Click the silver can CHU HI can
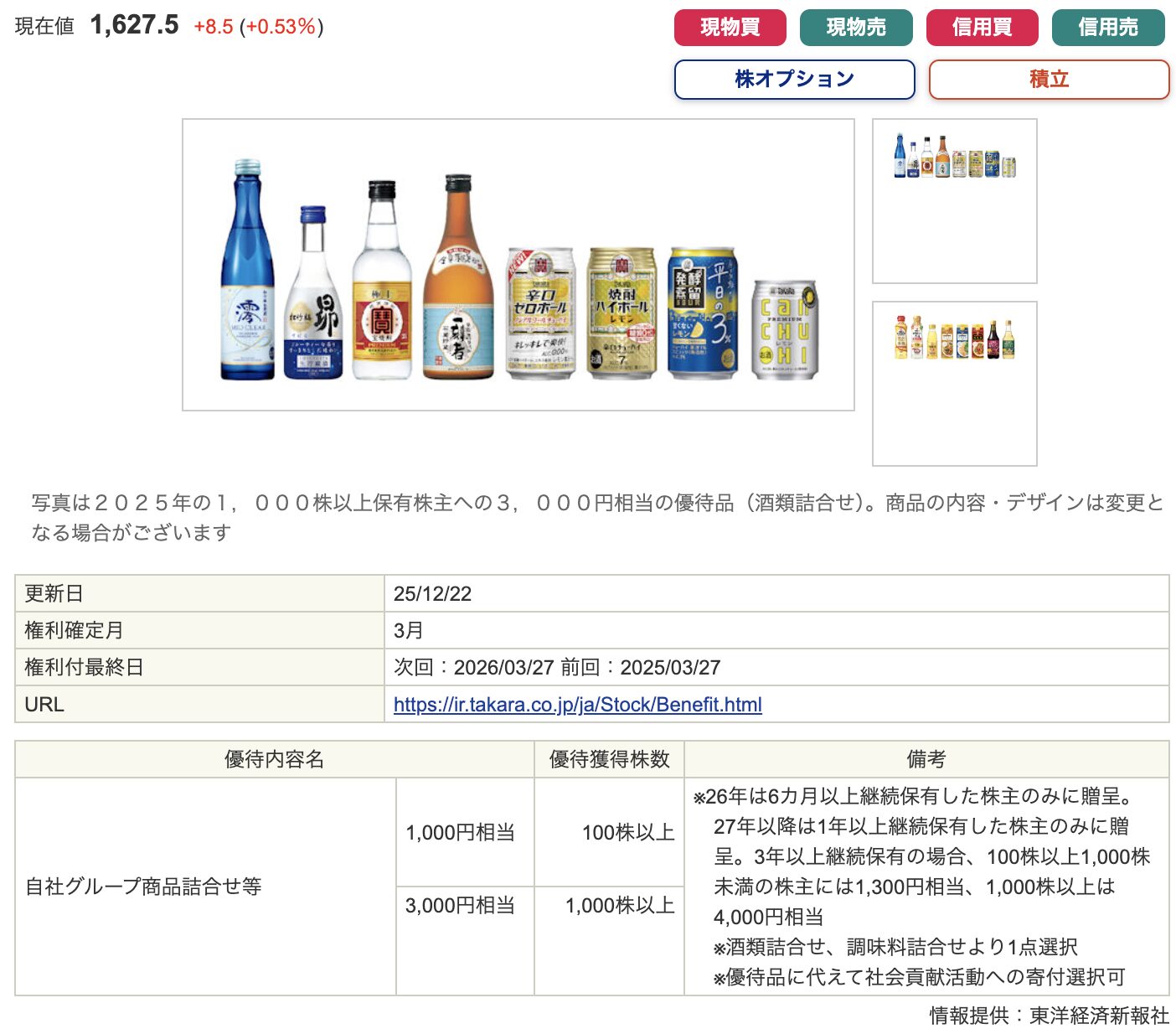This screenshot has width=1176, height=1034. tap(784, 330)
